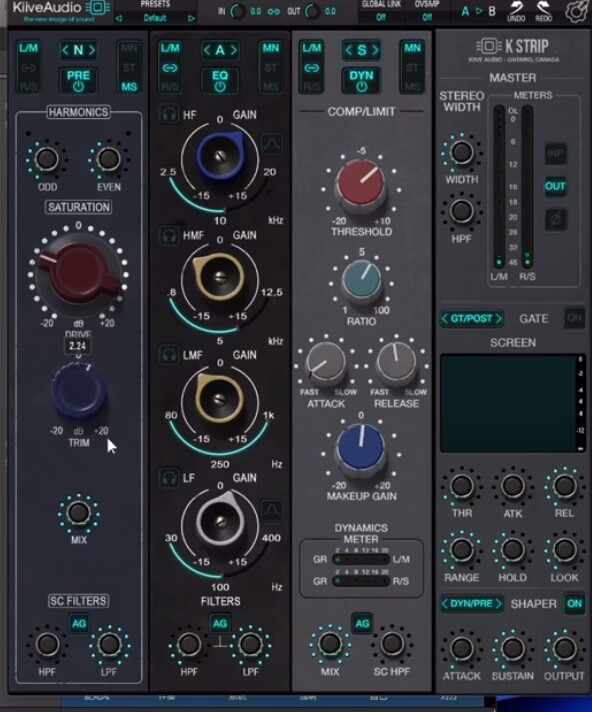Open the GT/POST routing selector
The image size is (592, 712).
tap(472, 318)
